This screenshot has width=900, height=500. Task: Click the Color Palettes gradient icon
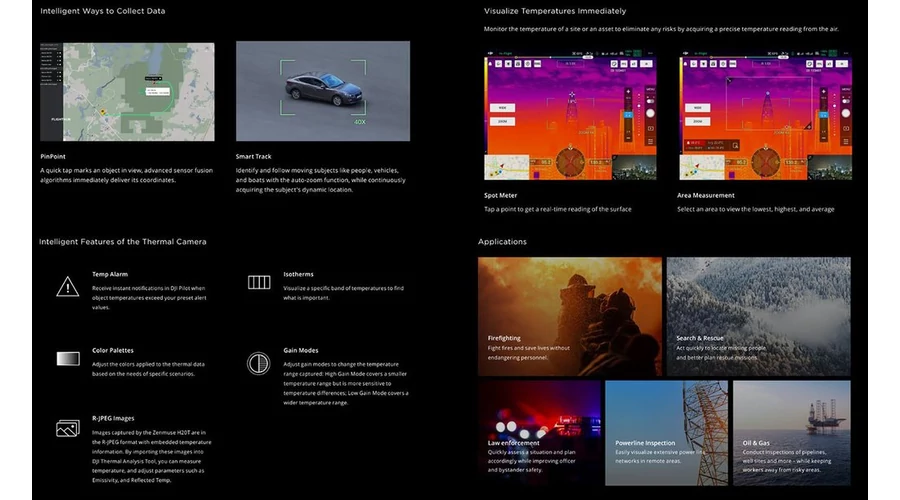pos(67,358)
